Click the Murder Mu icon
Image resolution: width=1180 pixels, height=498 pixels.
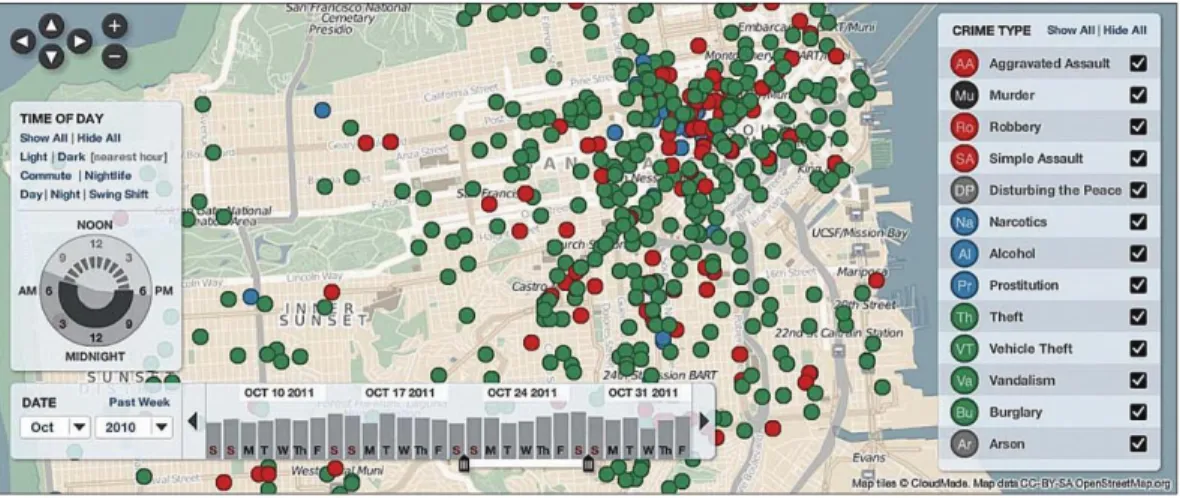pos(964,96)
